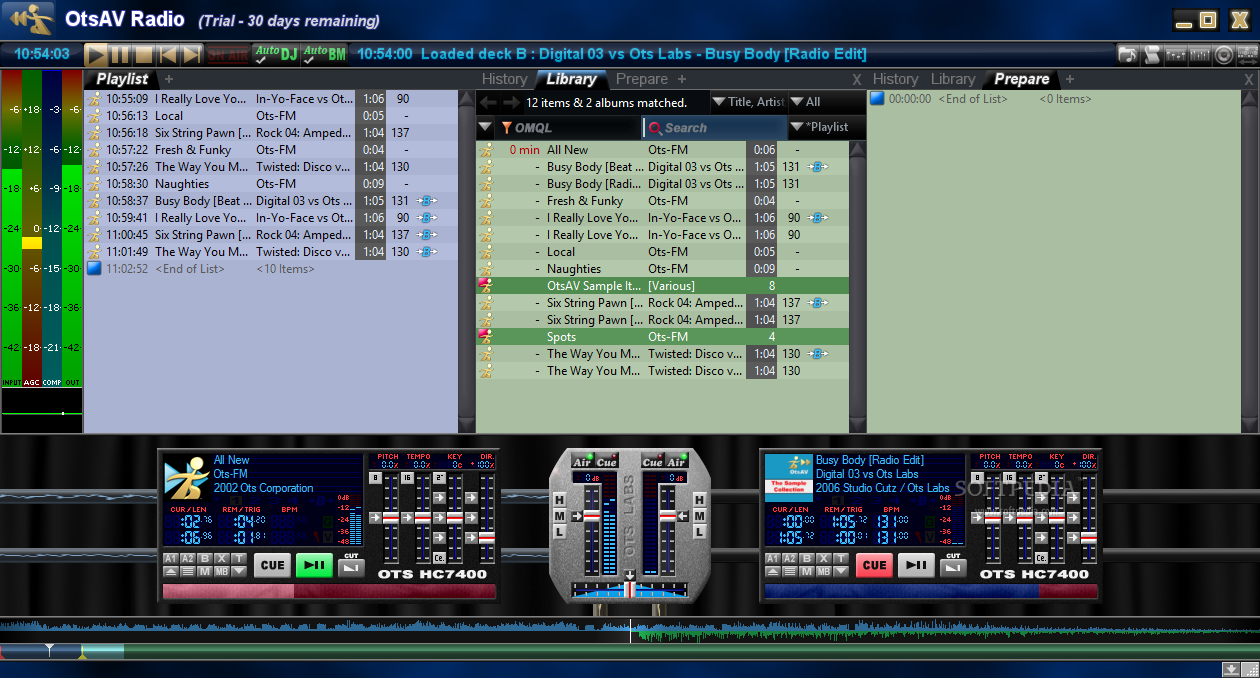Start playback with the main toolbar Play button

(96, 55)
